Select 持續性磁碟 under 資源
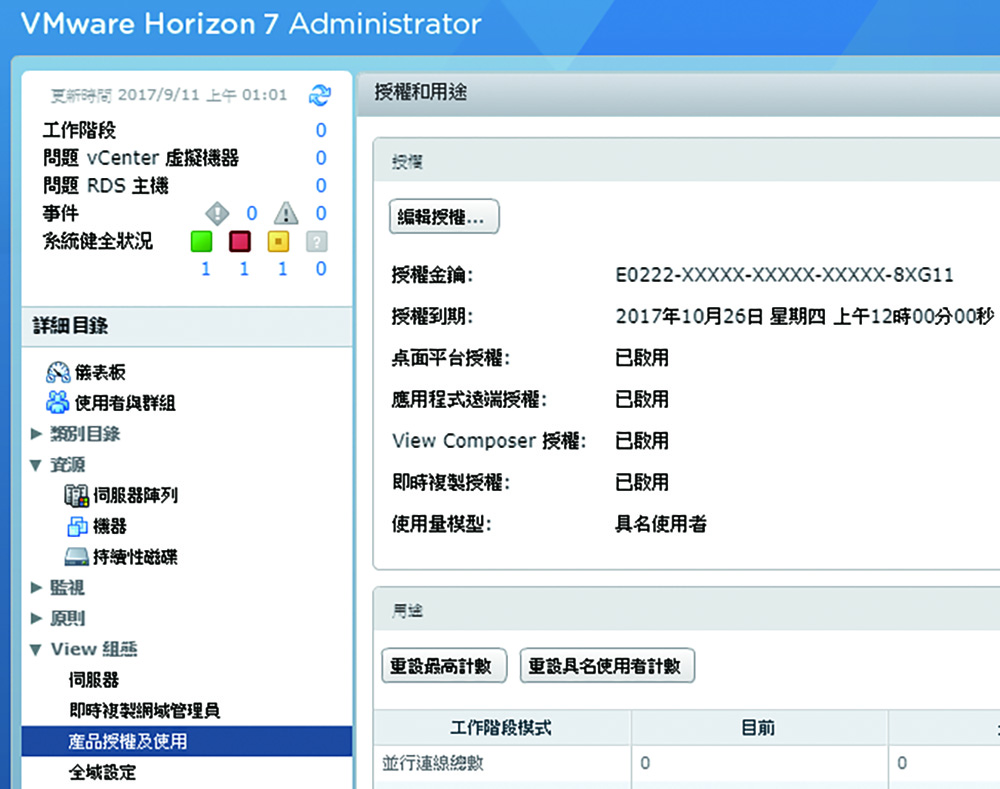 click(x=135, y=557)
